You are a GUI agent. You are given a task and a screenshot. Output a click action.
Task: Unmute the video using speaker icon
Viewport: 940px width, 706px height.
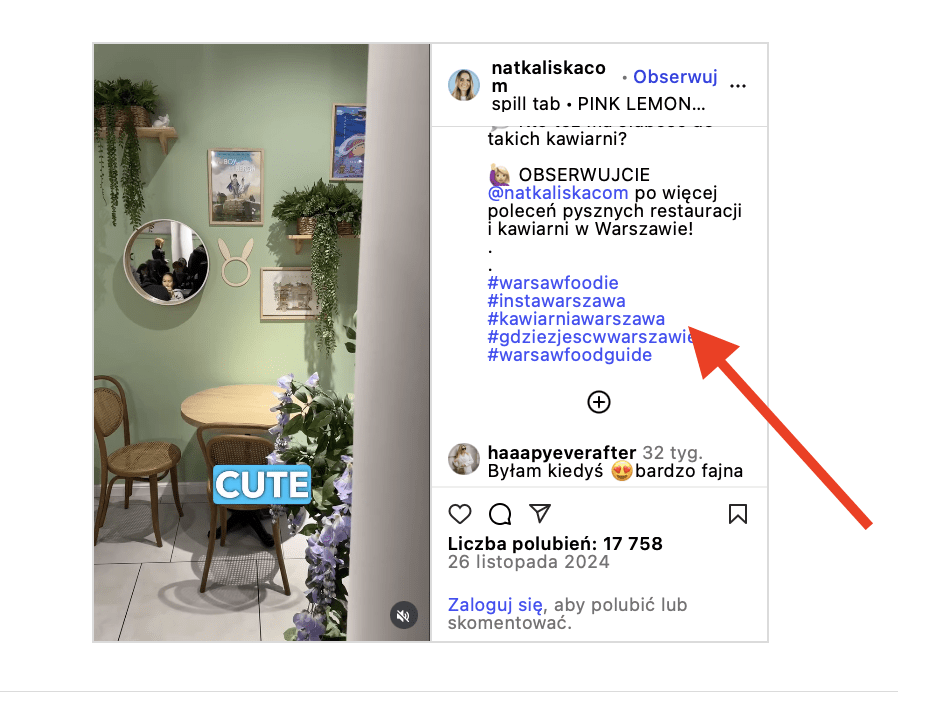point(403,615)
